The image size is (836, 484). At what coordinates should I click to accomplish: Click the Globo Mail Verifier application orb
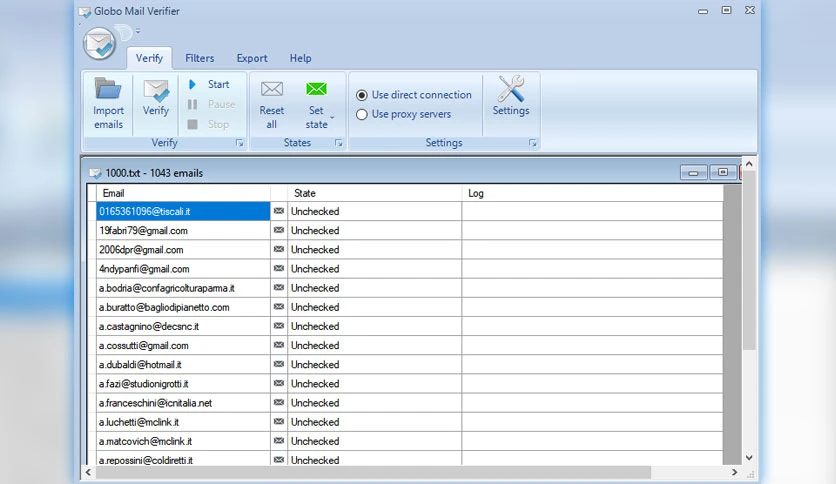(99, 43)
